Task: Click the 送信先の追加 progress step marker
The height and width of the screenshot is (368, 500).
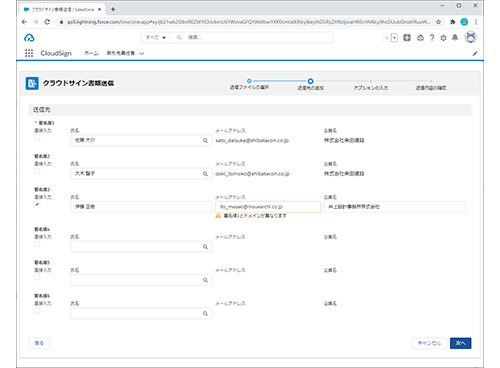Action: point(310,81)
